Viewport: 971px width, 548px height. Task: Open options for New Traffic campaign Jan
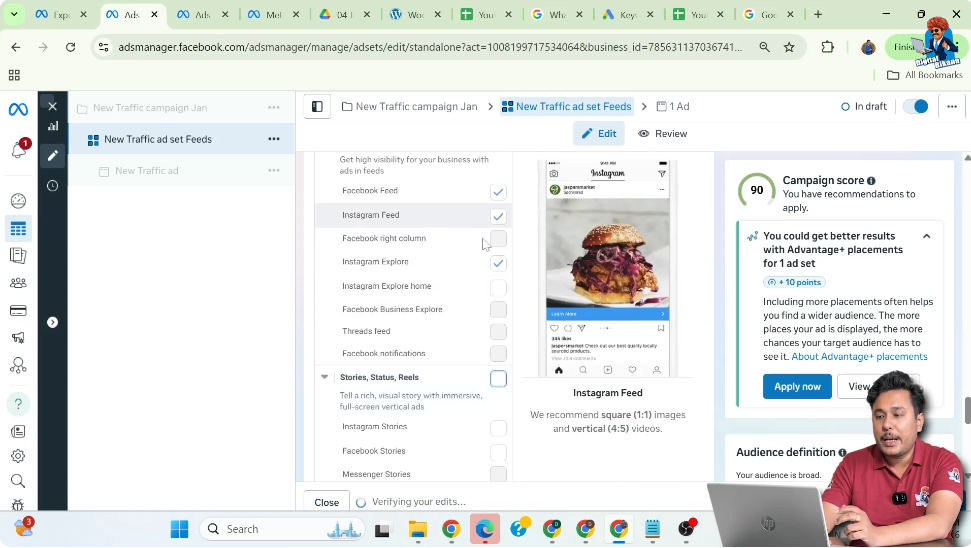274,108
